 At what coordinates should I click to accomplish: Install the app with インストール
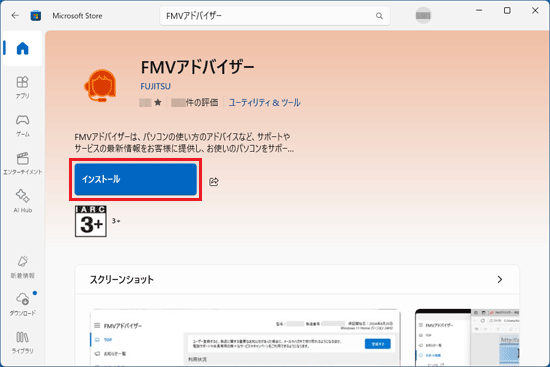(135, 179)
